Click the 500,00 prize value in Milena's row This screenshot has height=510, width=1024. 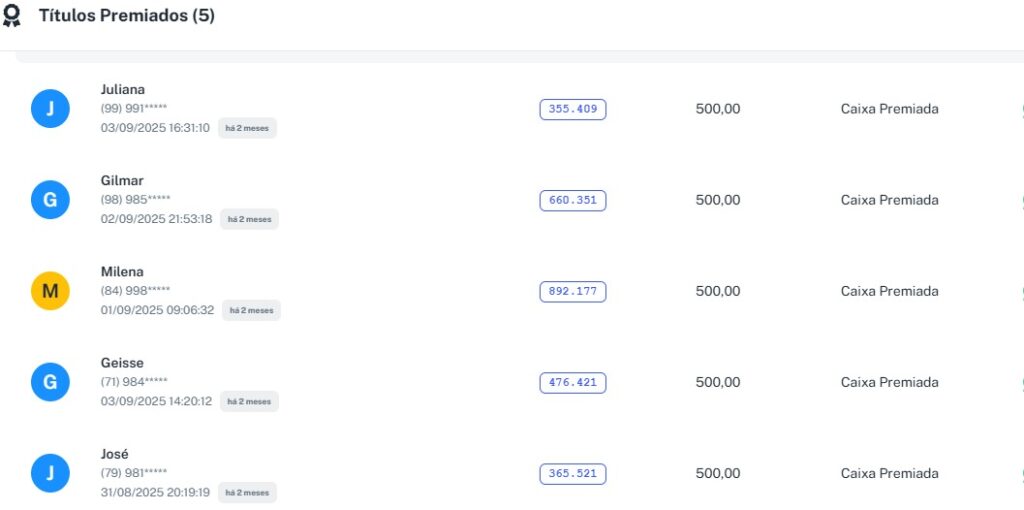tap(718, 291)
